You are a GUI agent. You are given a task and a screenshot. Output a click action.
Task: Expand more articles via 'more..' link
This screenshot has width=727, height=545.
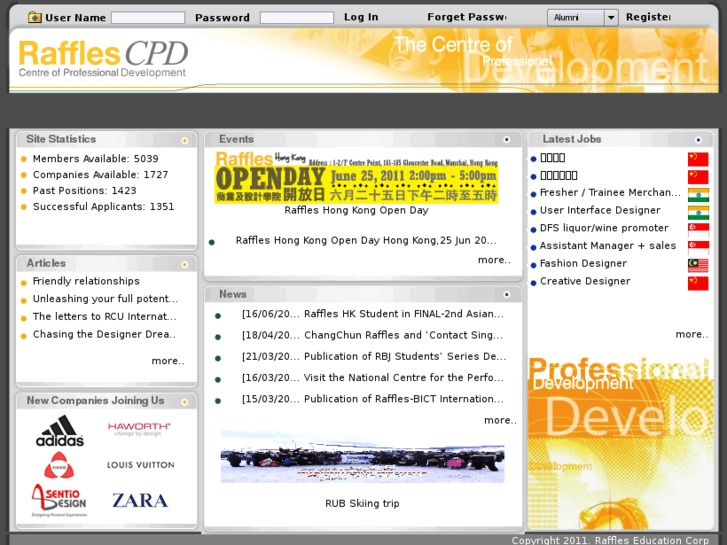click(167, 361)
